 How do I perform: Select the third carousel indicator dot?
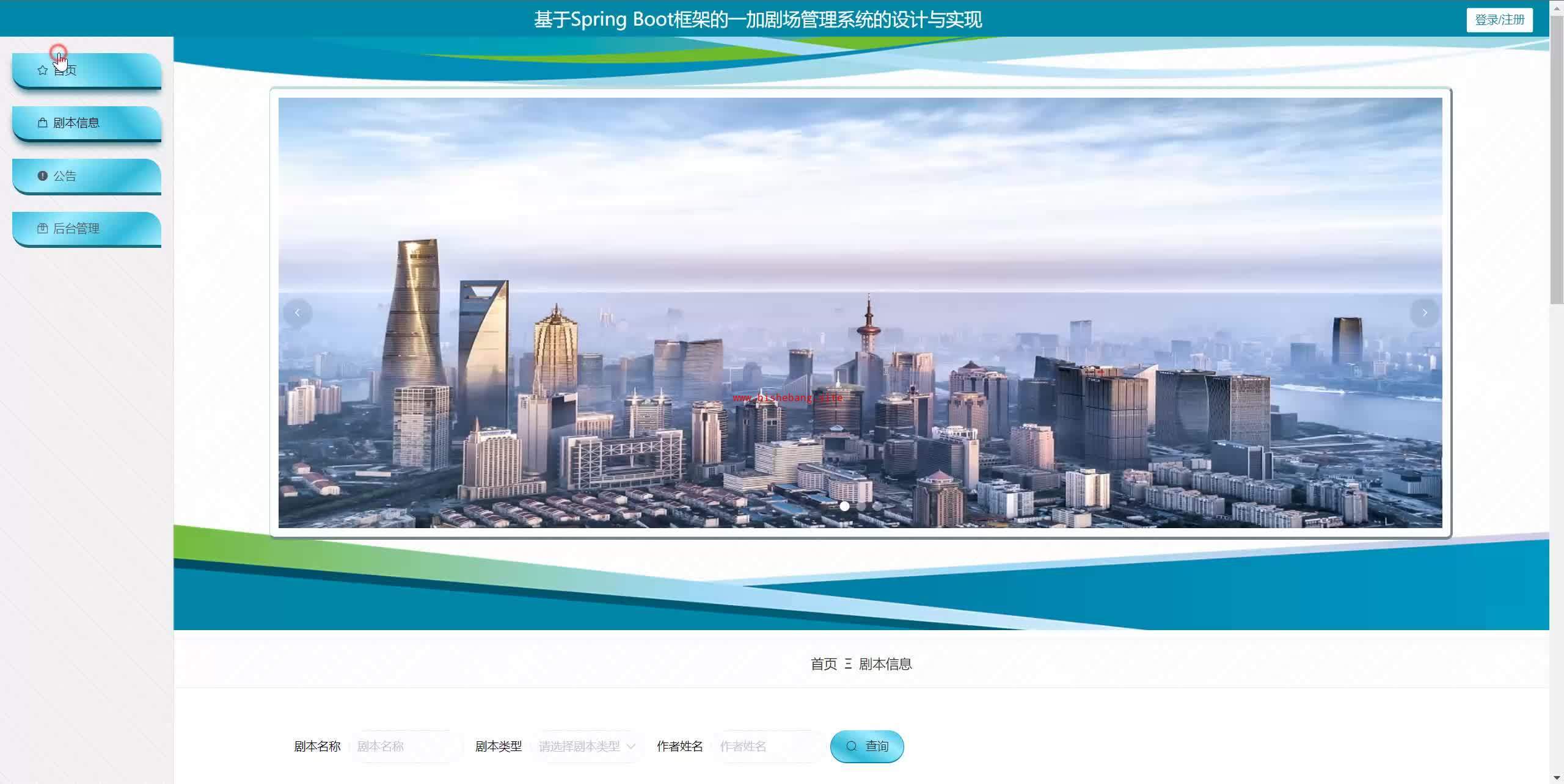pos(877,506)
